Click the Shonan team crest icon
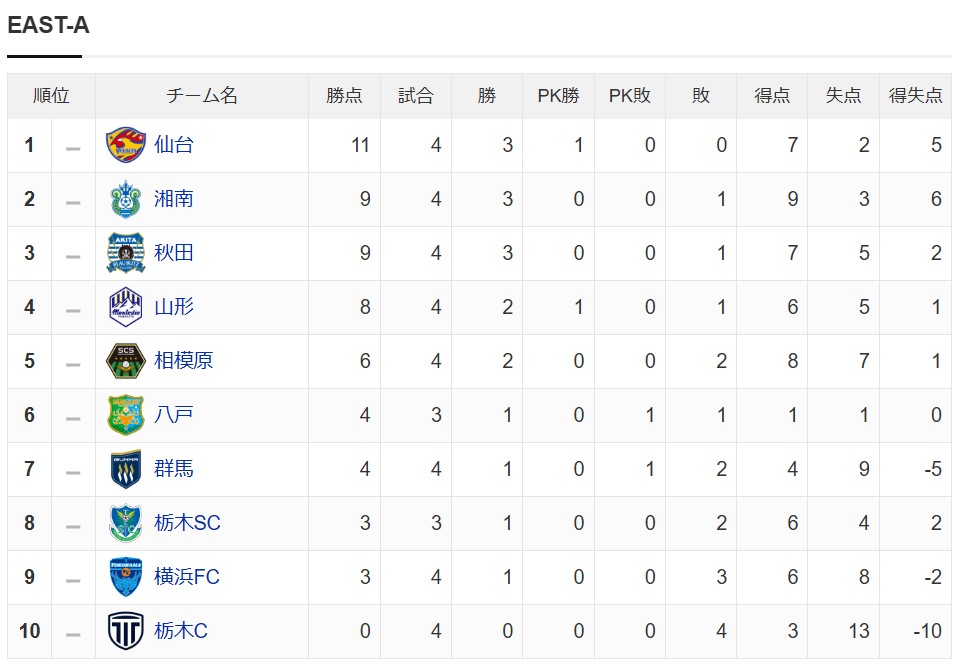958x668 pixels. coord(126,199)
